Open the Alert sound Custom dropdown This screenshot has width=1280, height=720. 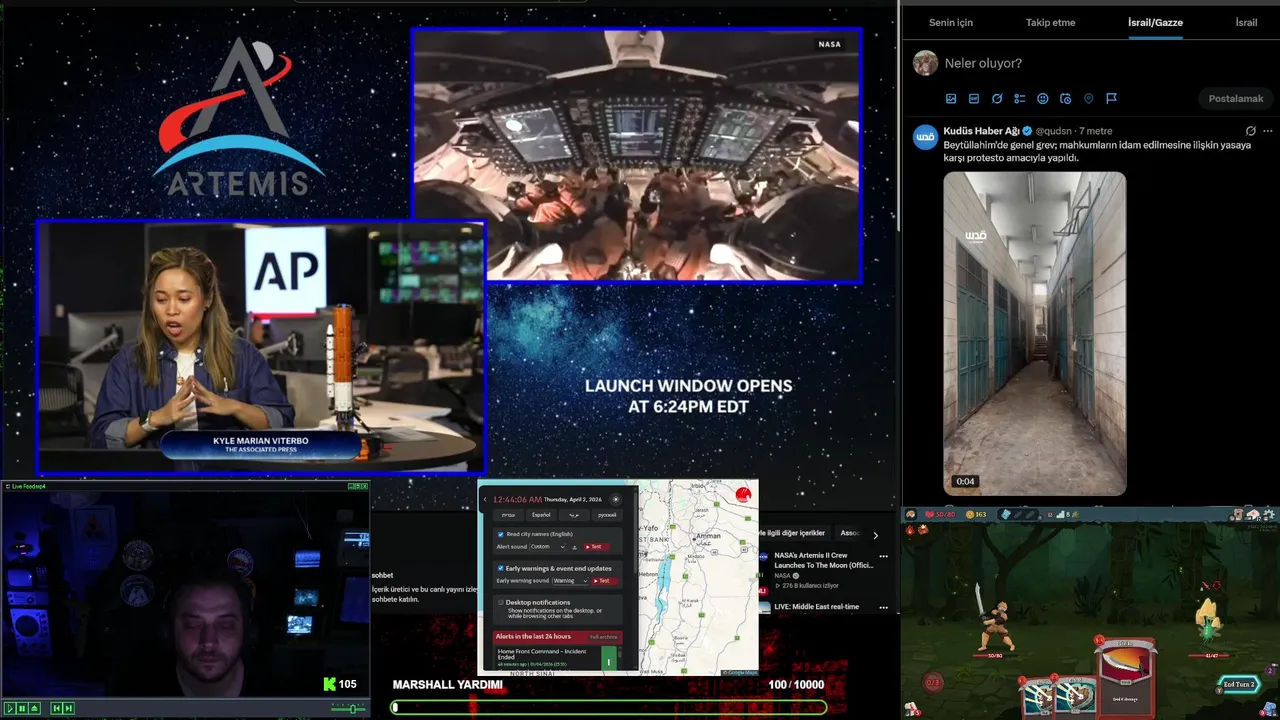547,547
